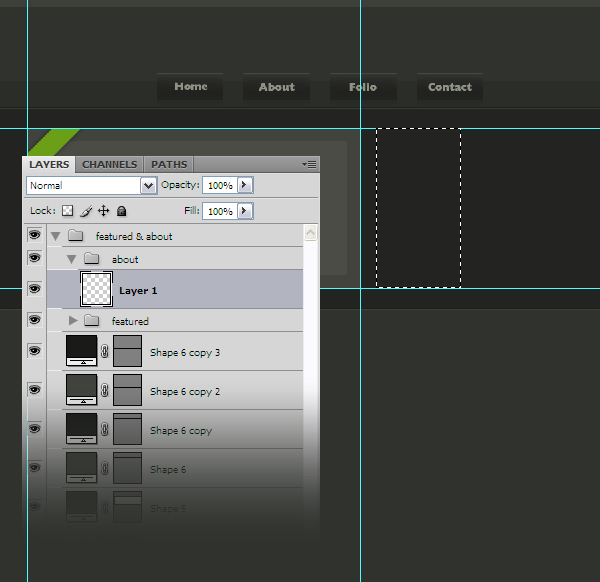Select the 'Shape 6 copy' layer name
This screenshot has height=582, width=600.
(x=181, y=430)
